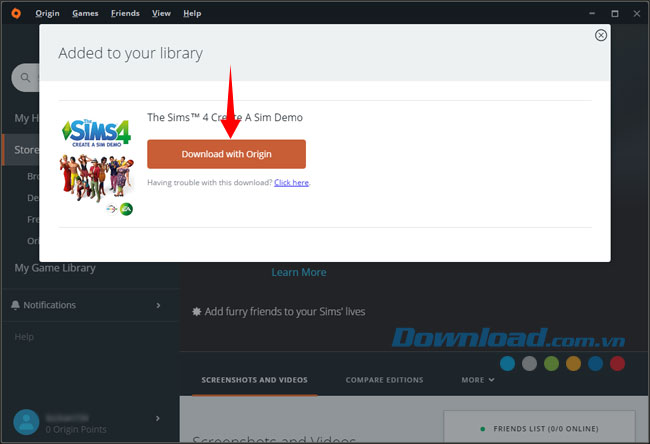Click the user avatar icon
650x444 pixels.
point(26,422)
